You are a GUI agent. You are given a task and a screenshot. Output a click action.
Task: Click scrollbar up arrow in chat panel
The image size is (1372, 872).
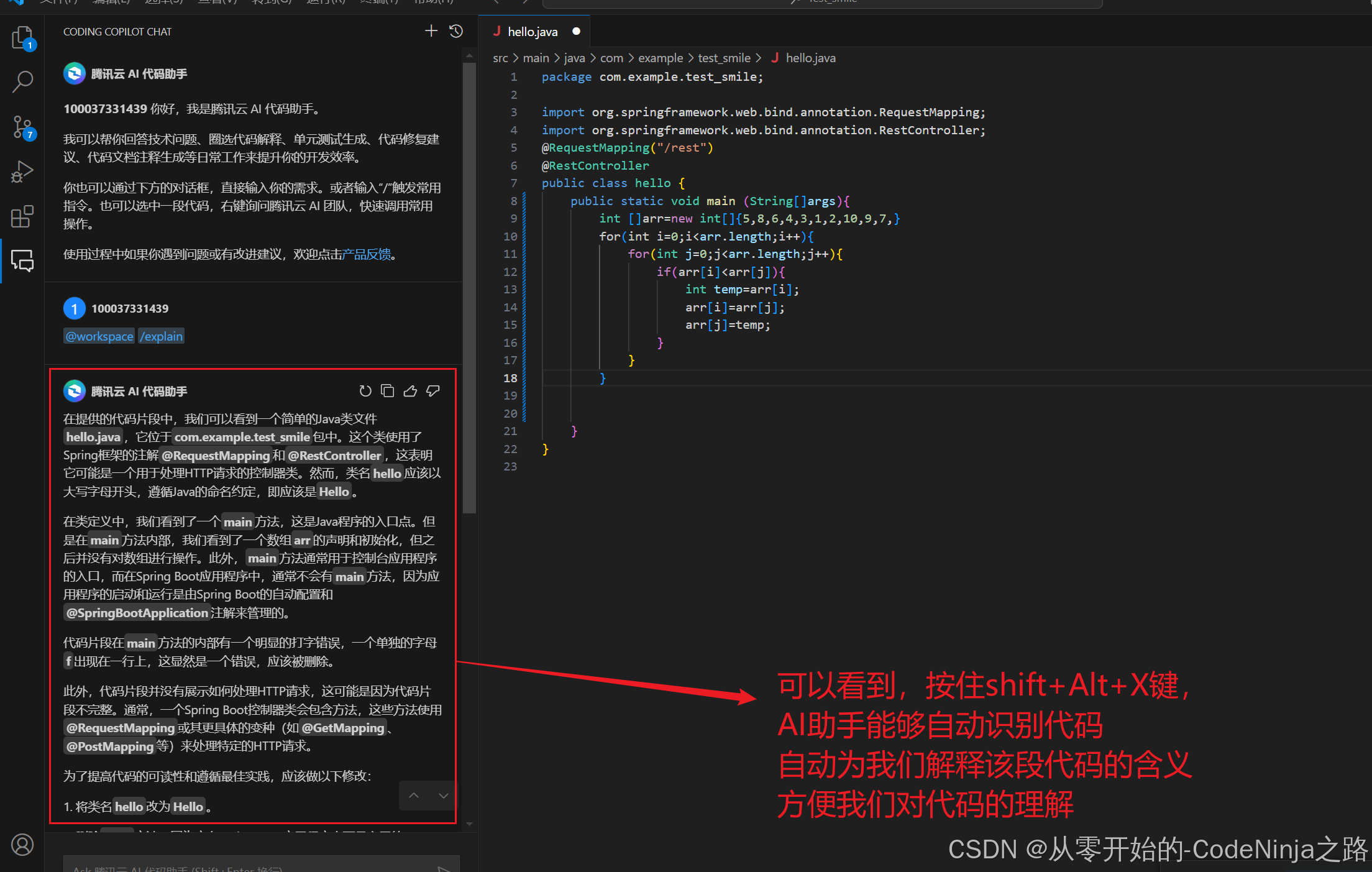pyautogui.click(x=470, y=56)
